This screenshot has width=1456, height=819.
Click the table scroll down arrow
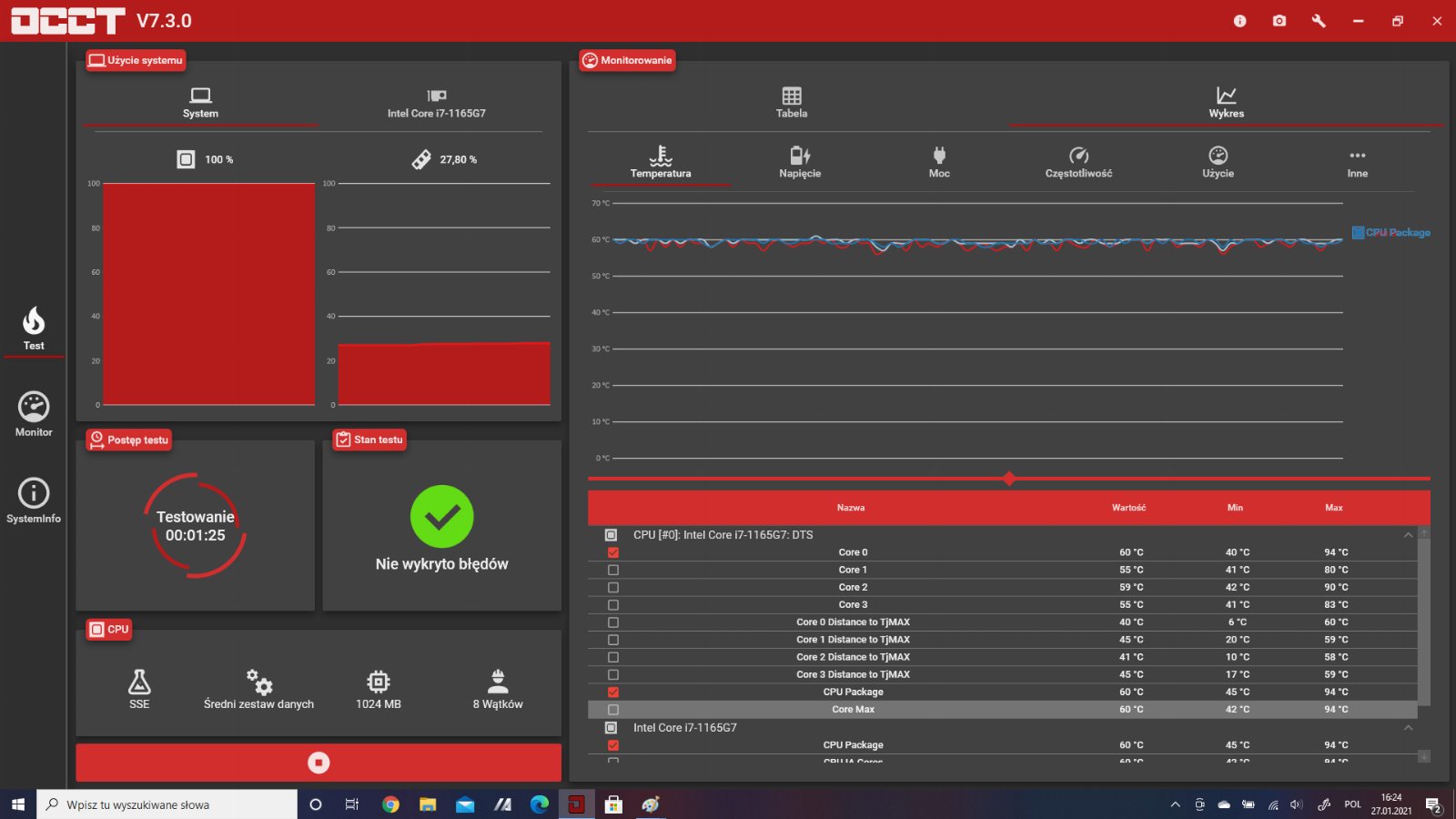tap(1424, 755)
